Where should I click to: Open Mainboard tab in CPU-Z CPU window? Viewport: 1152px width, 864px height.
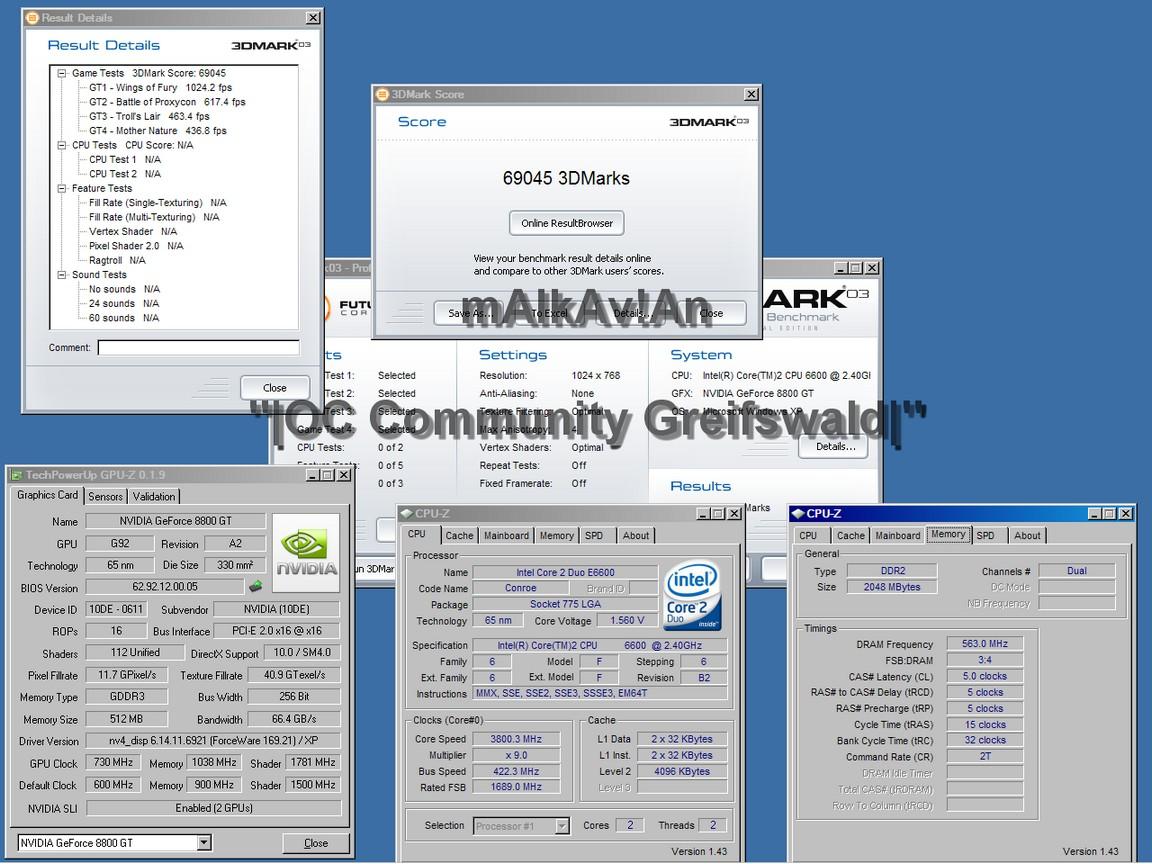coord(506,536)
